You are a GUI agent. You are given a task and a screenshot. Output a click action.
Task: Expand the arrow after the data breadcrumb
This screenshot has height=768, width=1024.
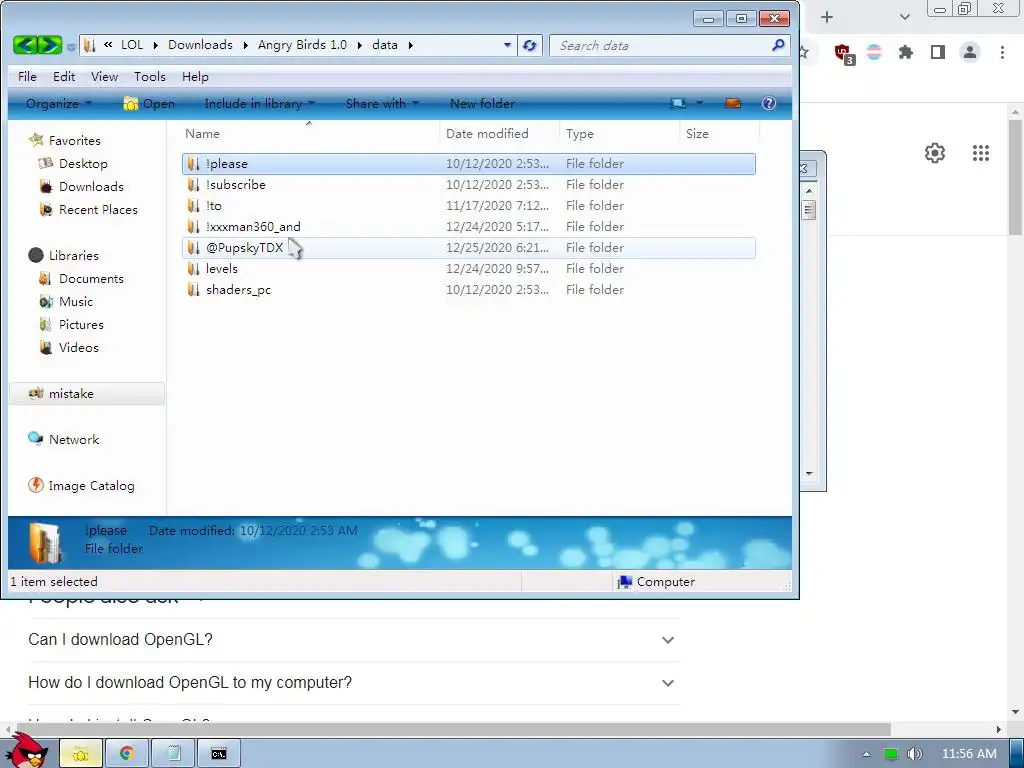(410, 45)
